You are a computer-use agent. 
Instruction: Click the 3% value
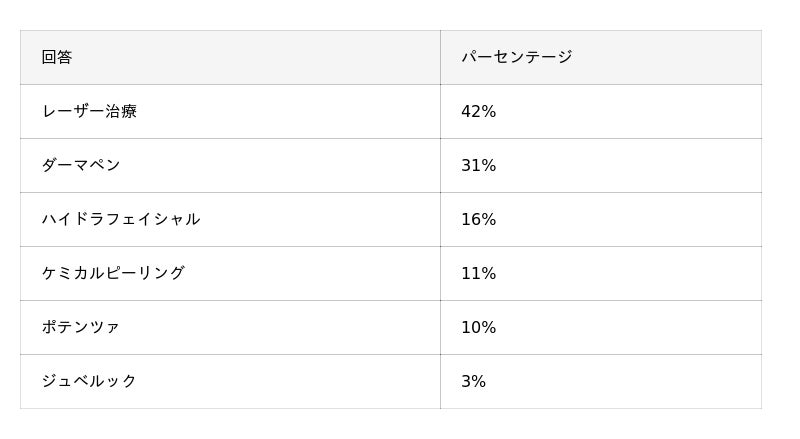click(473, 381)
